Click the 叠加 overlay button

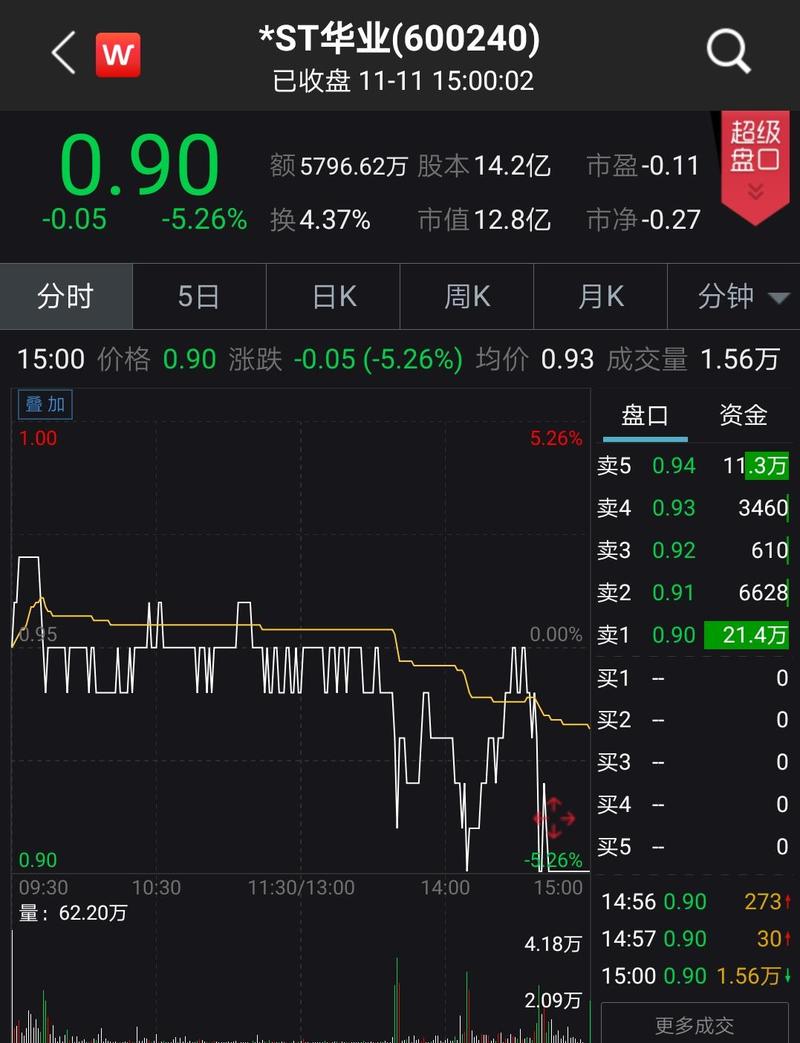tap(45, 404)
